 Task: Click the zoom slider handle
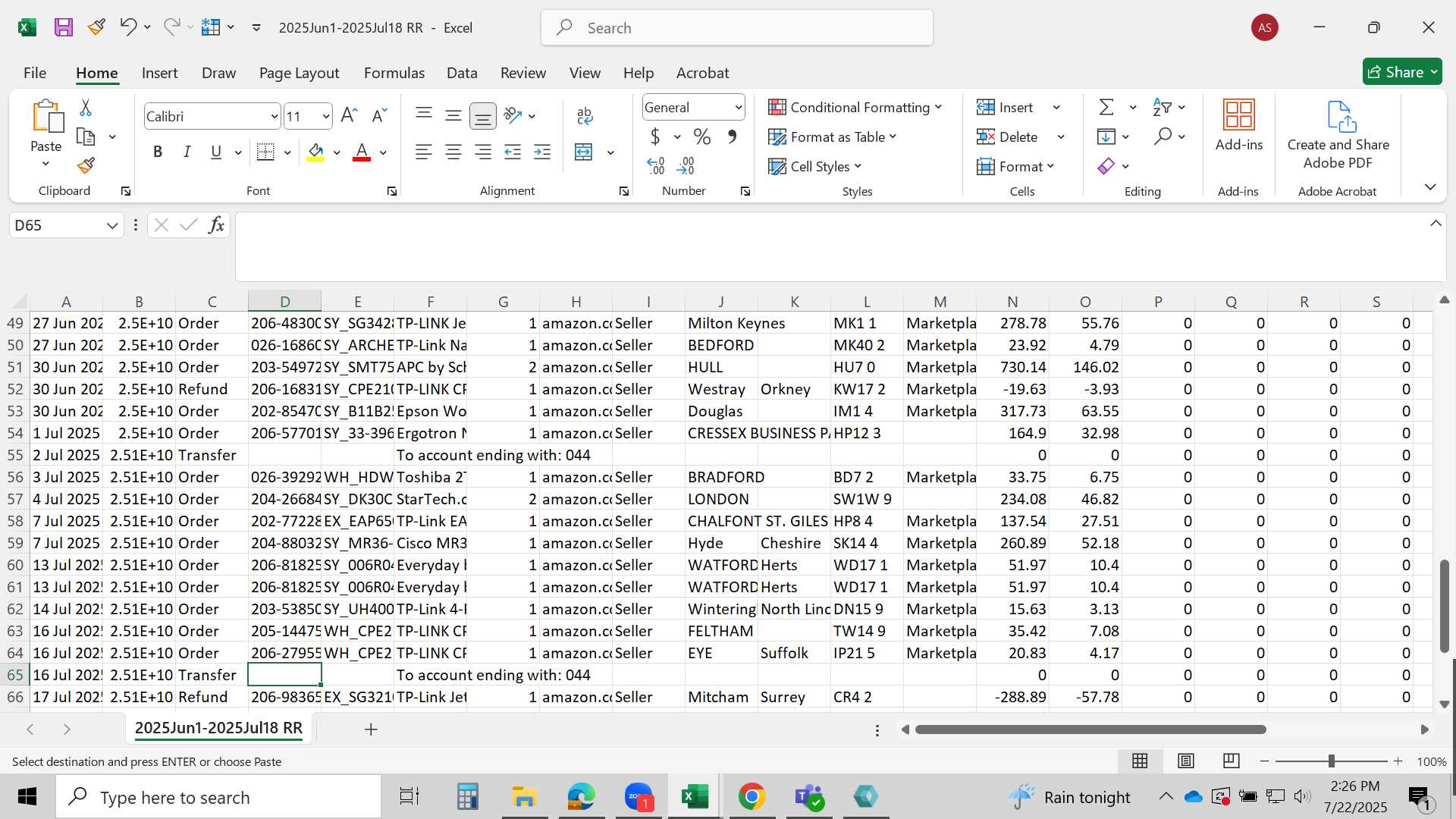[x=1331, y=761]
